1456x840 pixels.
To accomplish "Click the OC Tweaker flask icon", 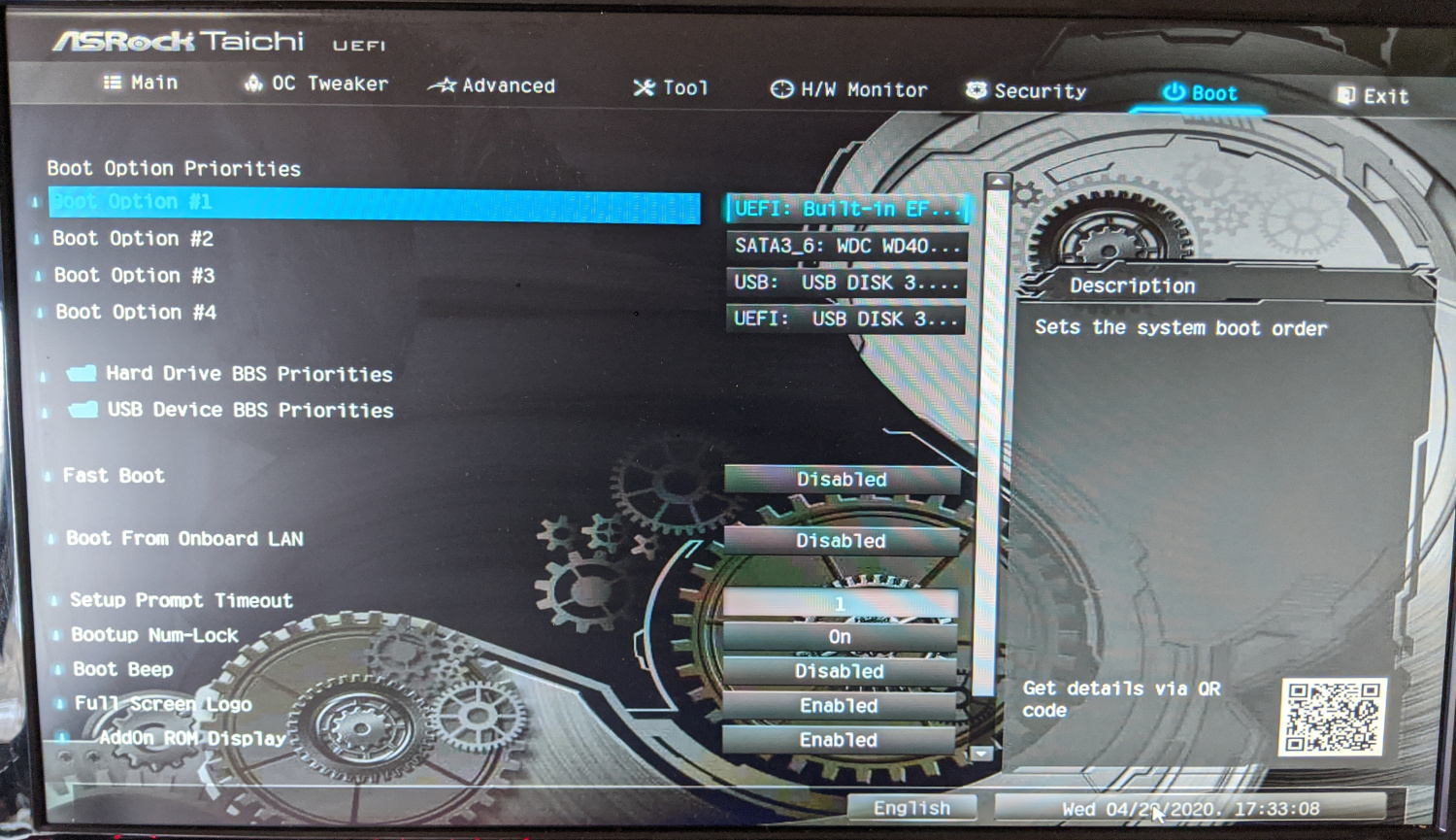I will pos(253,84).
